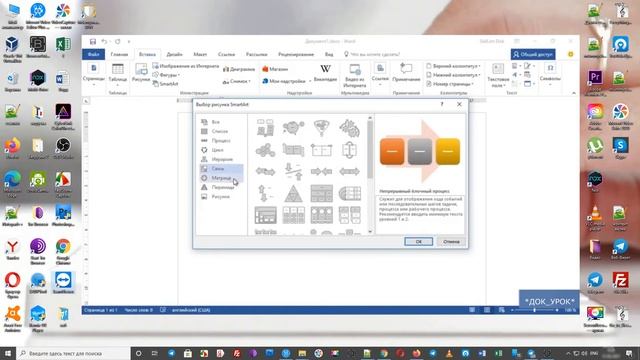Open the Windows Start menu
The height and width of the screenshot is (360, 640).
coord(8,353)
